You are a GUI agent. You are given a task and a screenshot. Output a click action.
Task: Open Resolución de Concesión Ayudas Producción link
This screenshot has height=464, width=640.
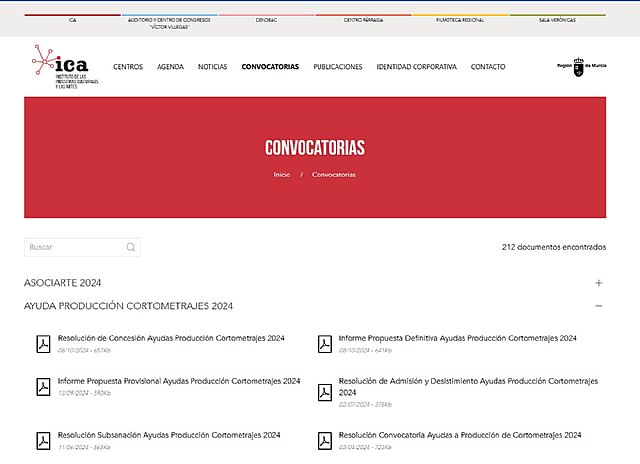pyautogui.click(x=171, y=338)
